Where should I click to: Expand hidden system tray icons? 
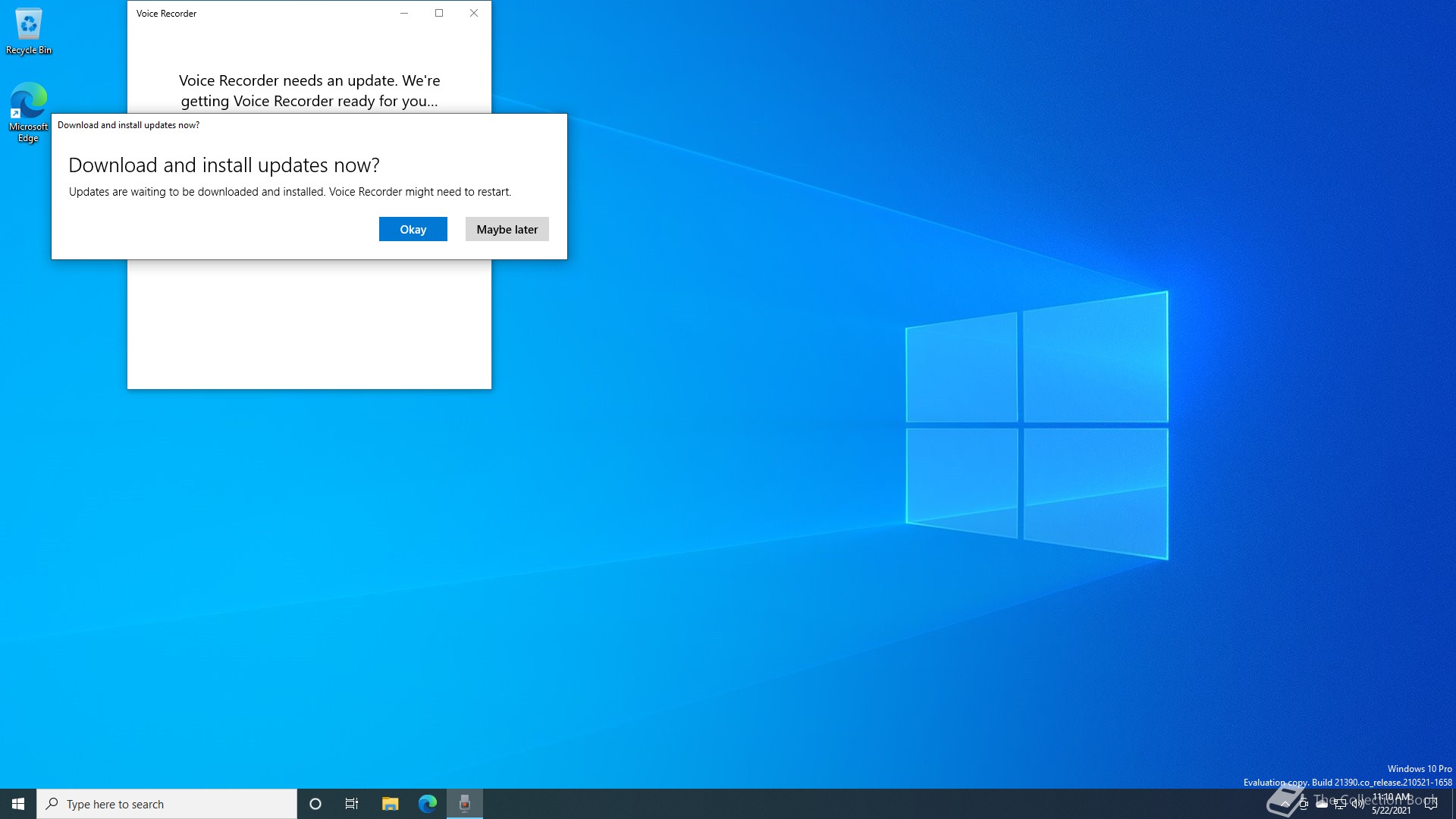coord(1285,804)
